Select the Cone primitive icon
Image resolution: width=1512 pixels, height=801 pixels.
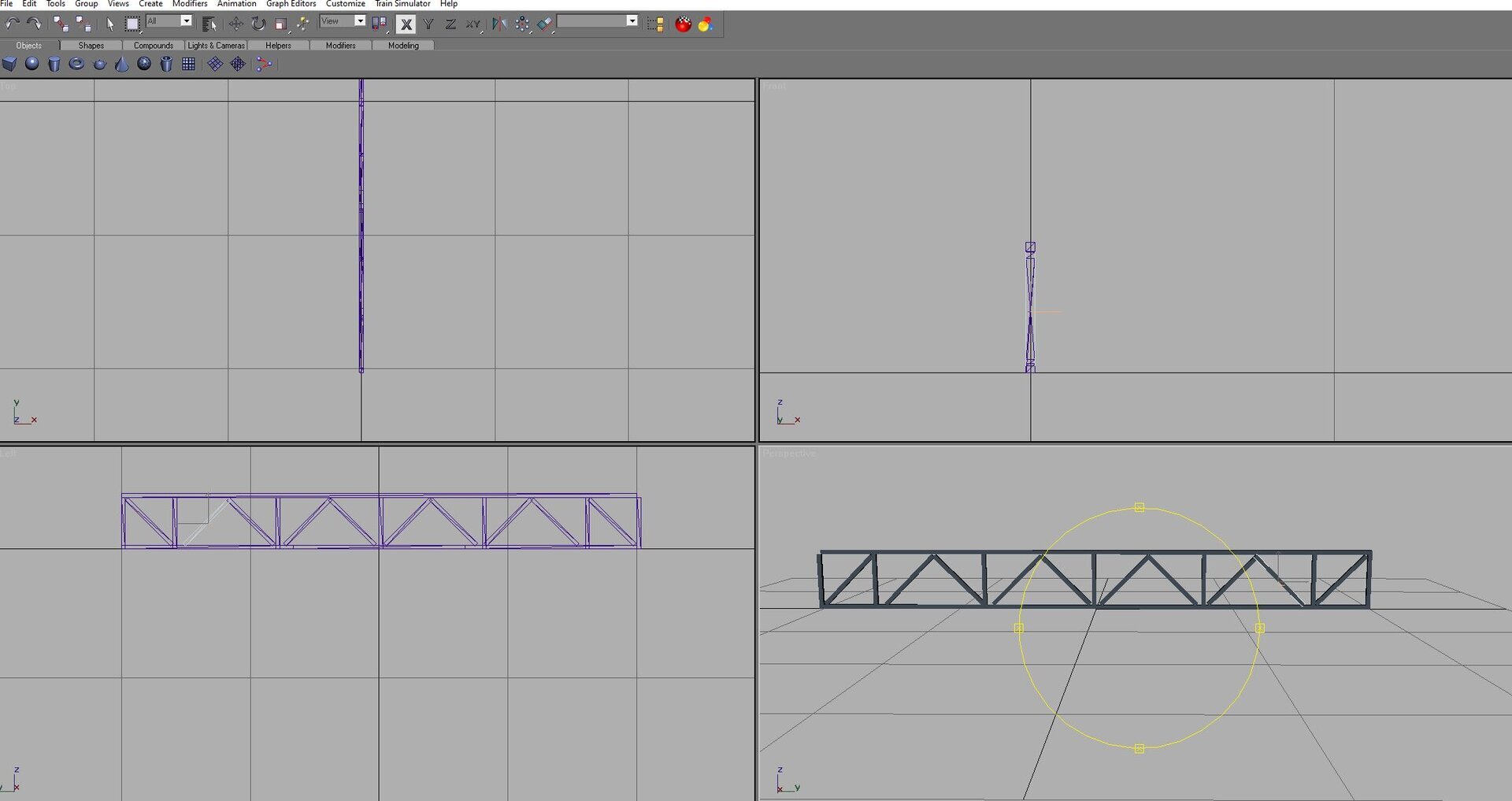click(x=121, y=65)
